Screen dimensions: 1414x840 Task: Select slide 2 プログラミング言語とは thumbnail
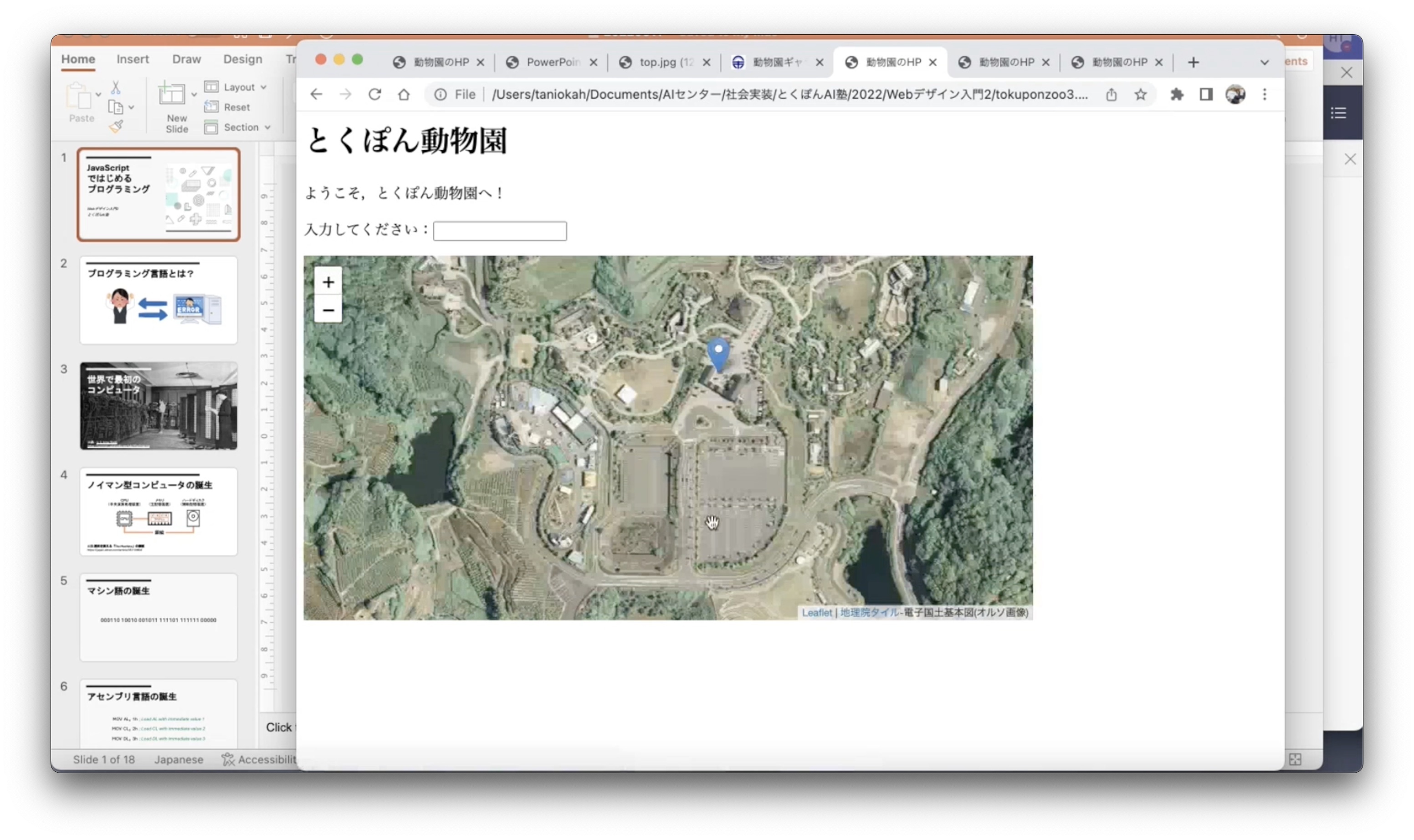click(x=159, y=301)
